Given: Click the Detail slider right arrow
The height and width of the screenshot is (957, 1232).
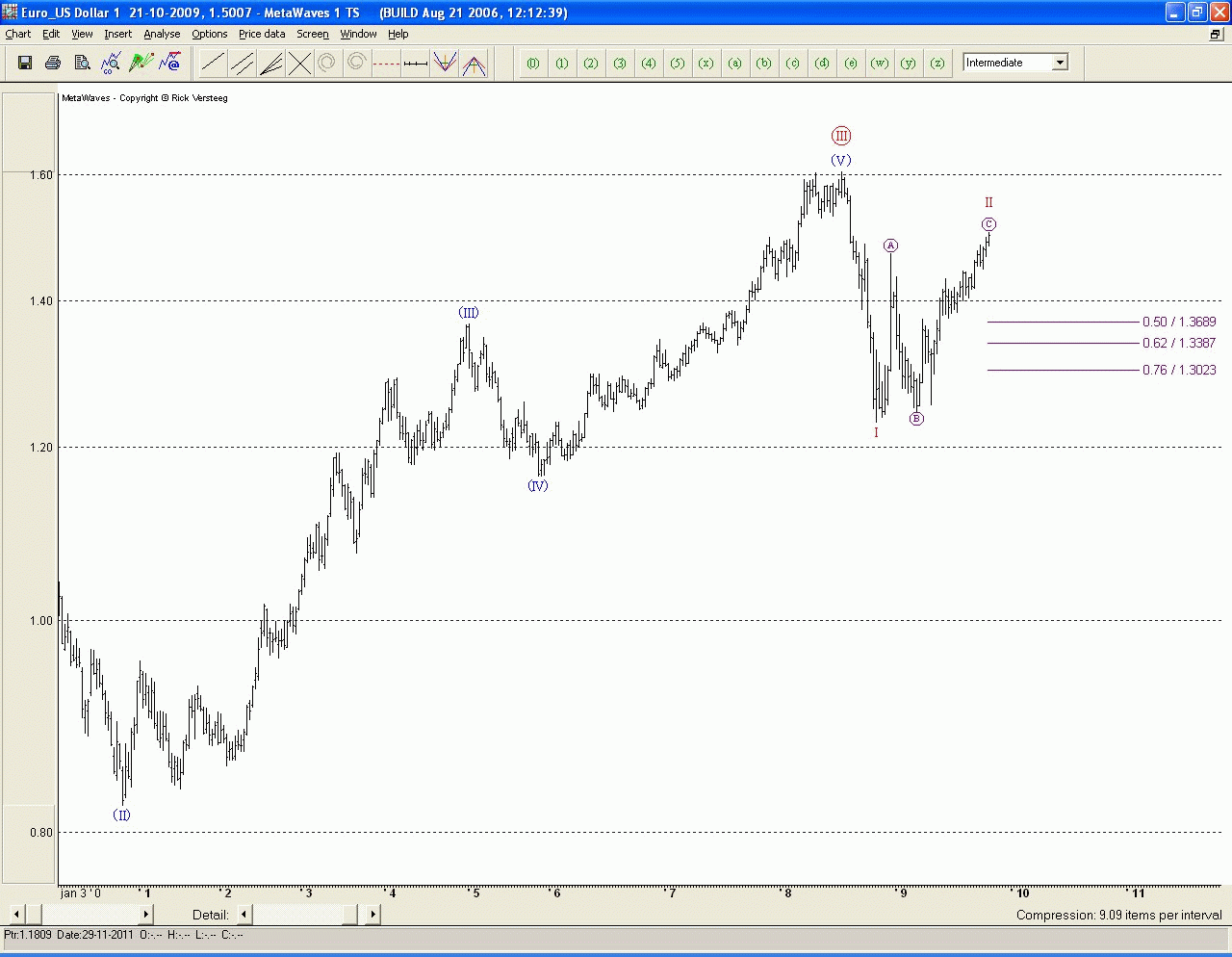Looking at the screenshot, I should pyautogui.click(x=372, y=915).
